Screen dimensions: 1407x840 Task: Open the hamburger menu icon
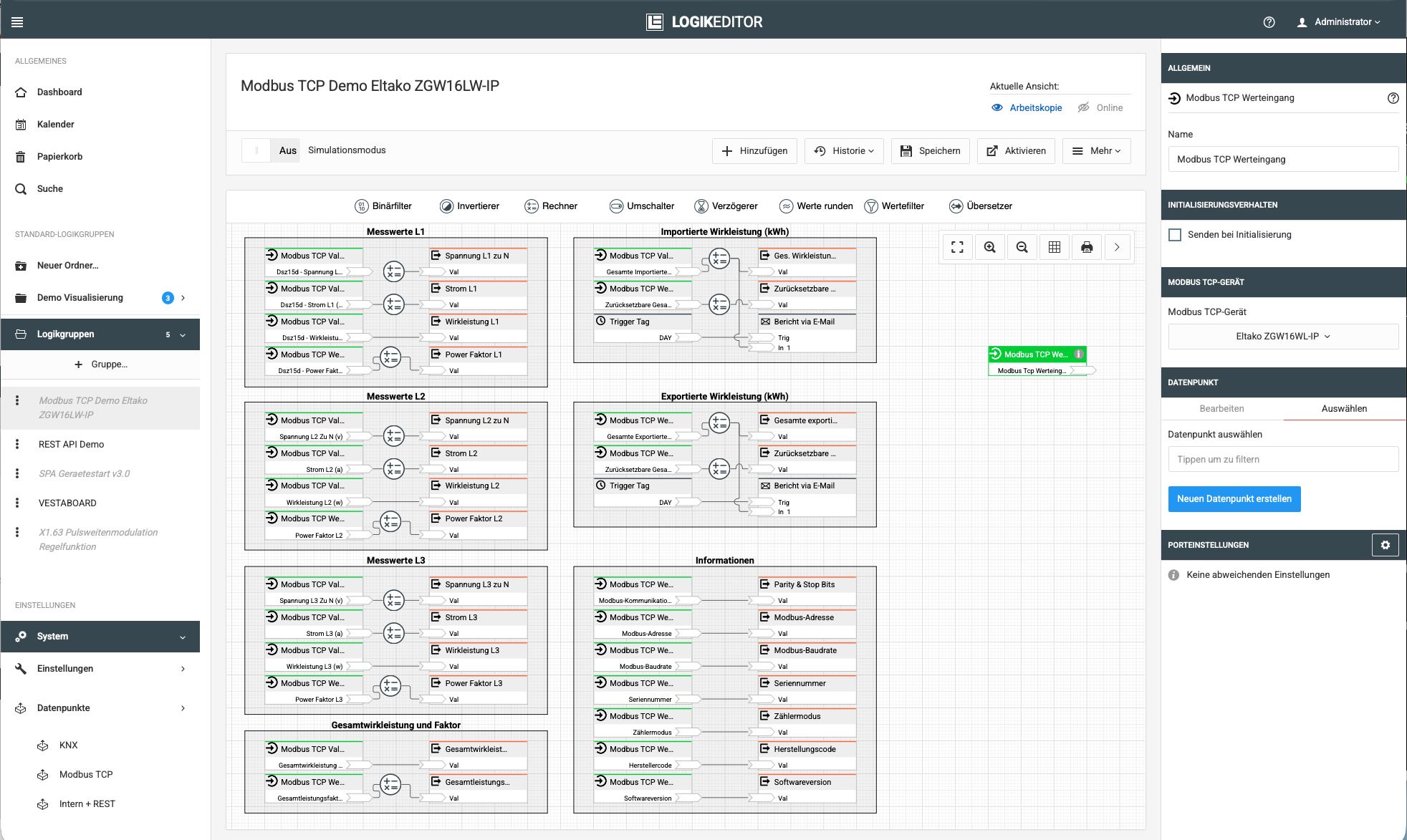[x=17, y=22]
